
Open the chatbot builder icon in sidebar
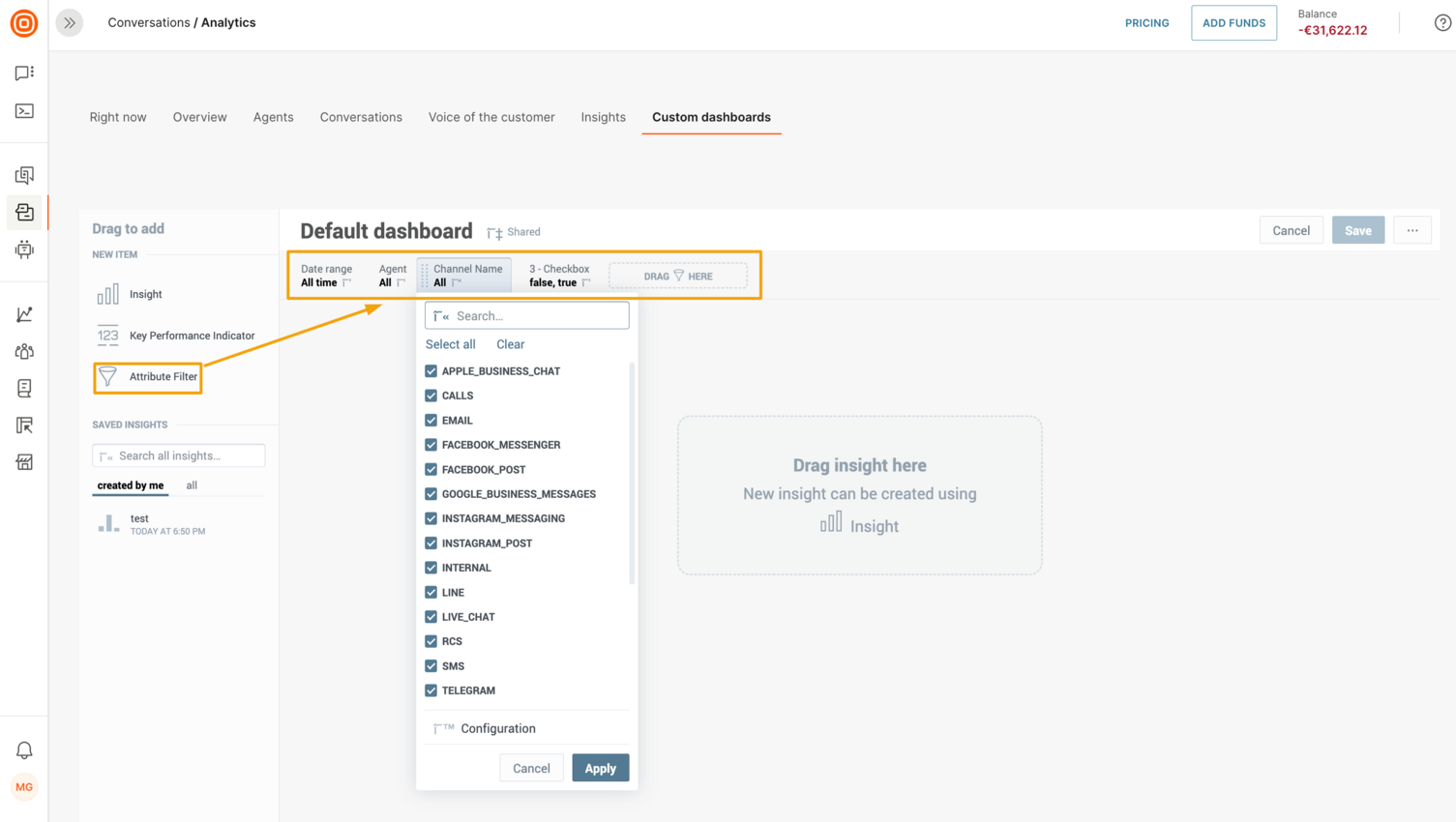(23, 250)
